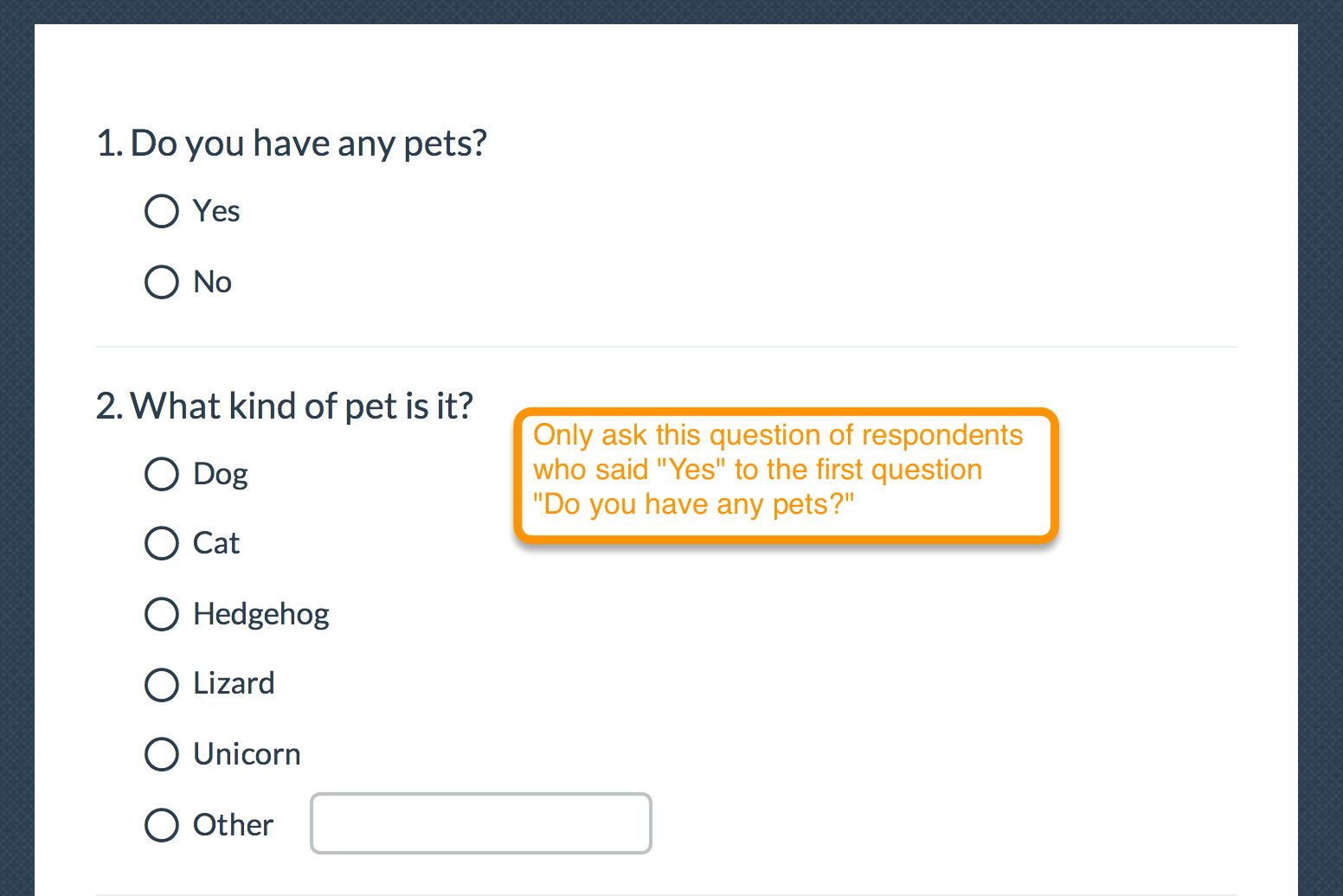The image size is (1343, 896).
Task: Click the 'Yes' answer label text
Action: 216,211
